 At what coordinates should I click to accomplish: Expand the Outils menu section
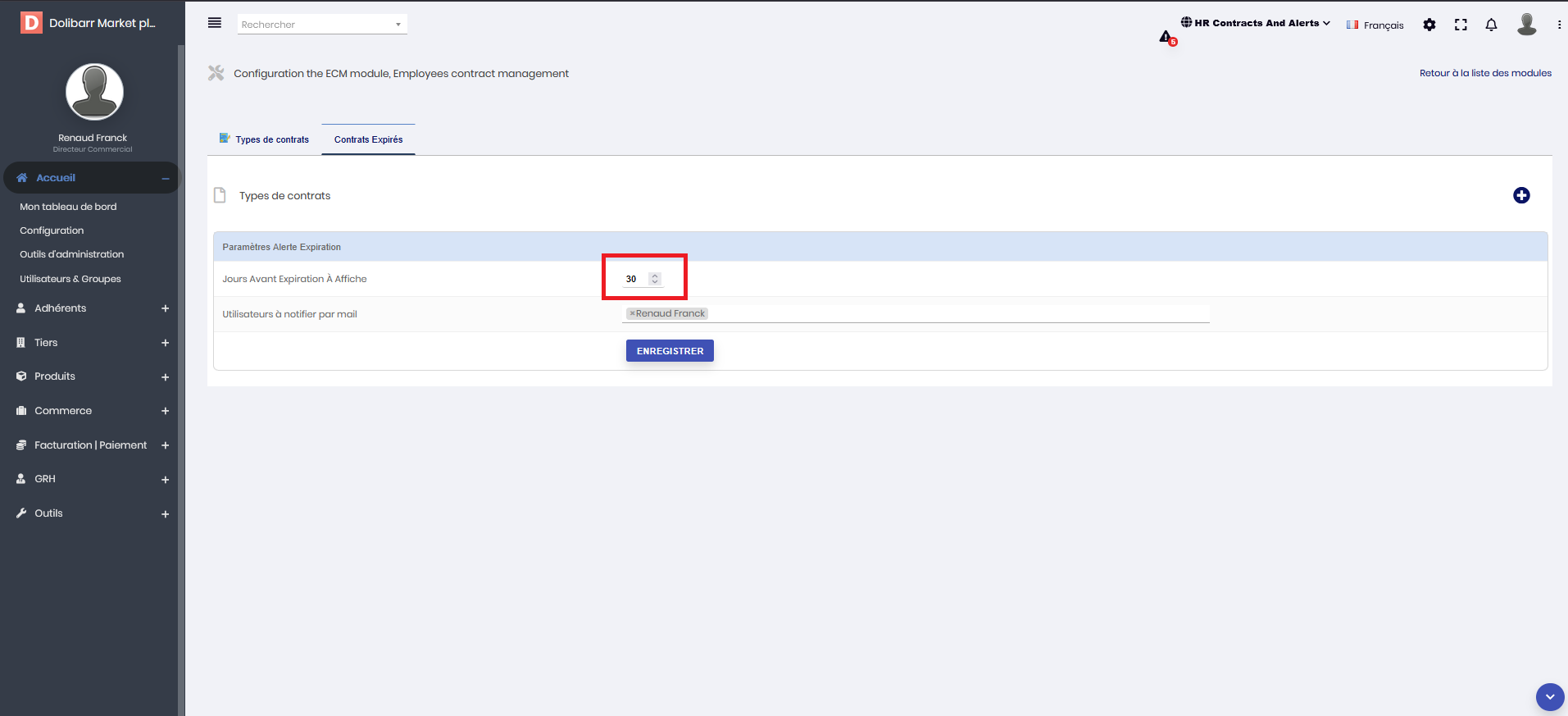click(x=166, y=514)
